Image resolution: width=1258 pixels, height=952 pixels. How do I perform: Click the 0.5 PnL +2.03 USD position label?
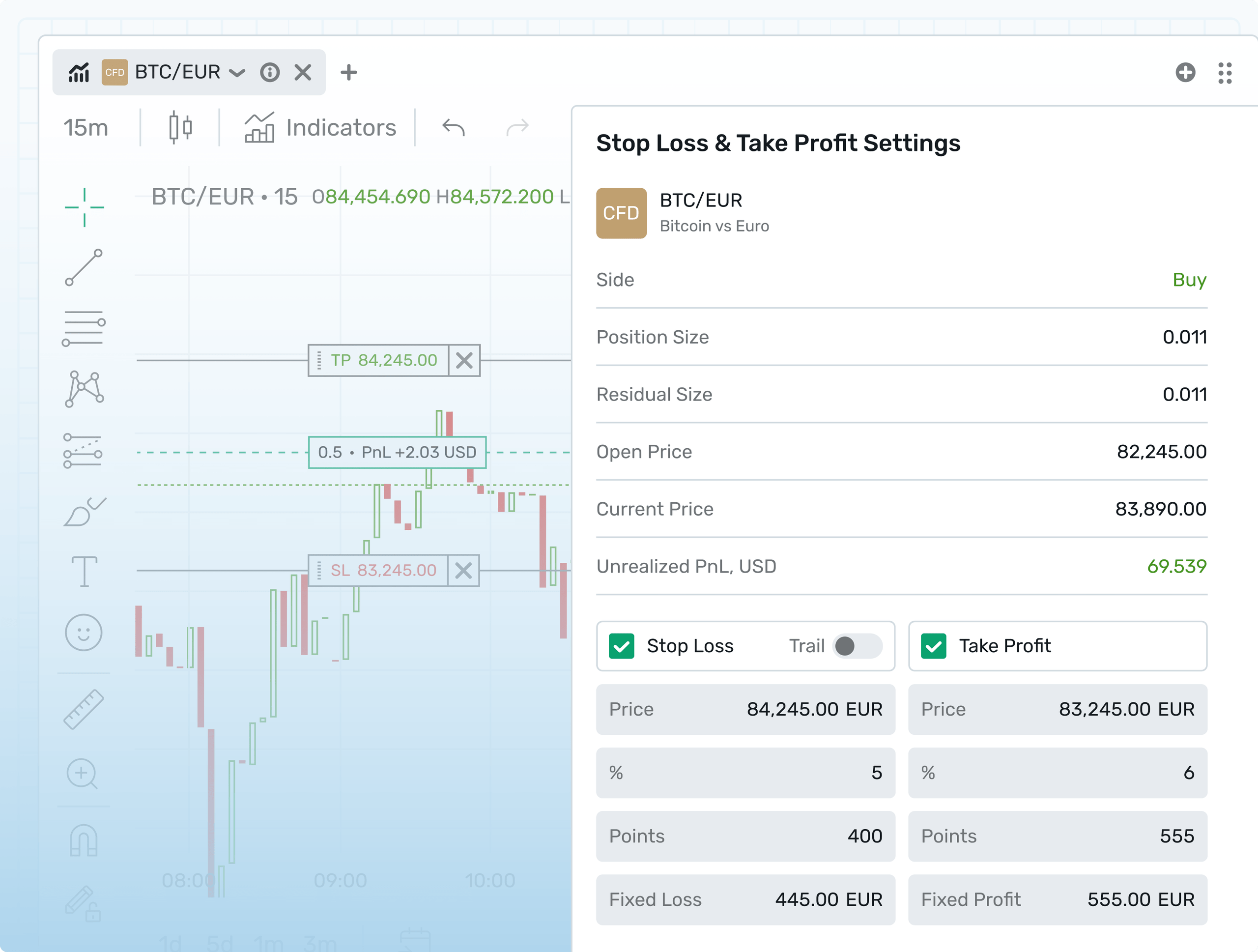click(x=397, y=452)
